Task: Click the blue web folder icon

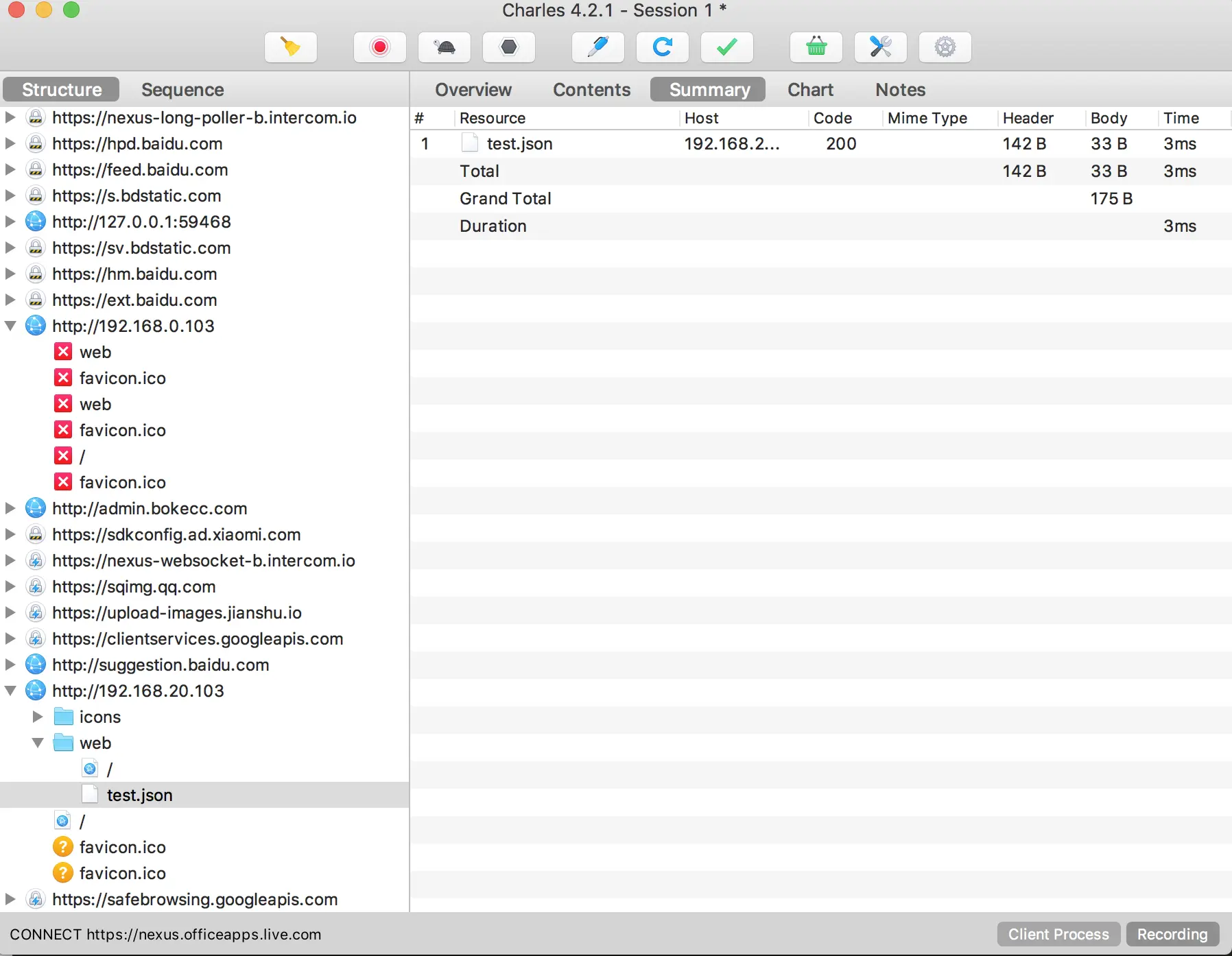Action: point(64,743)
